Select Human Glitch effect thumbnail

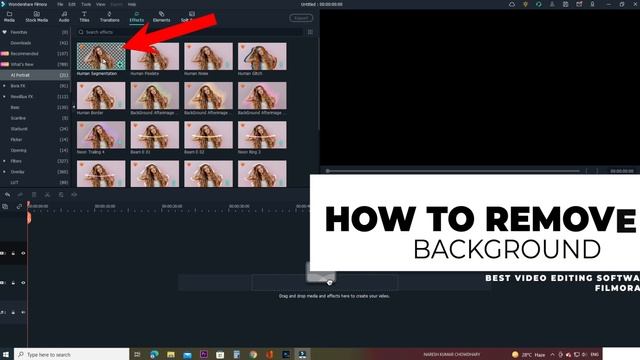click(262, 56)
